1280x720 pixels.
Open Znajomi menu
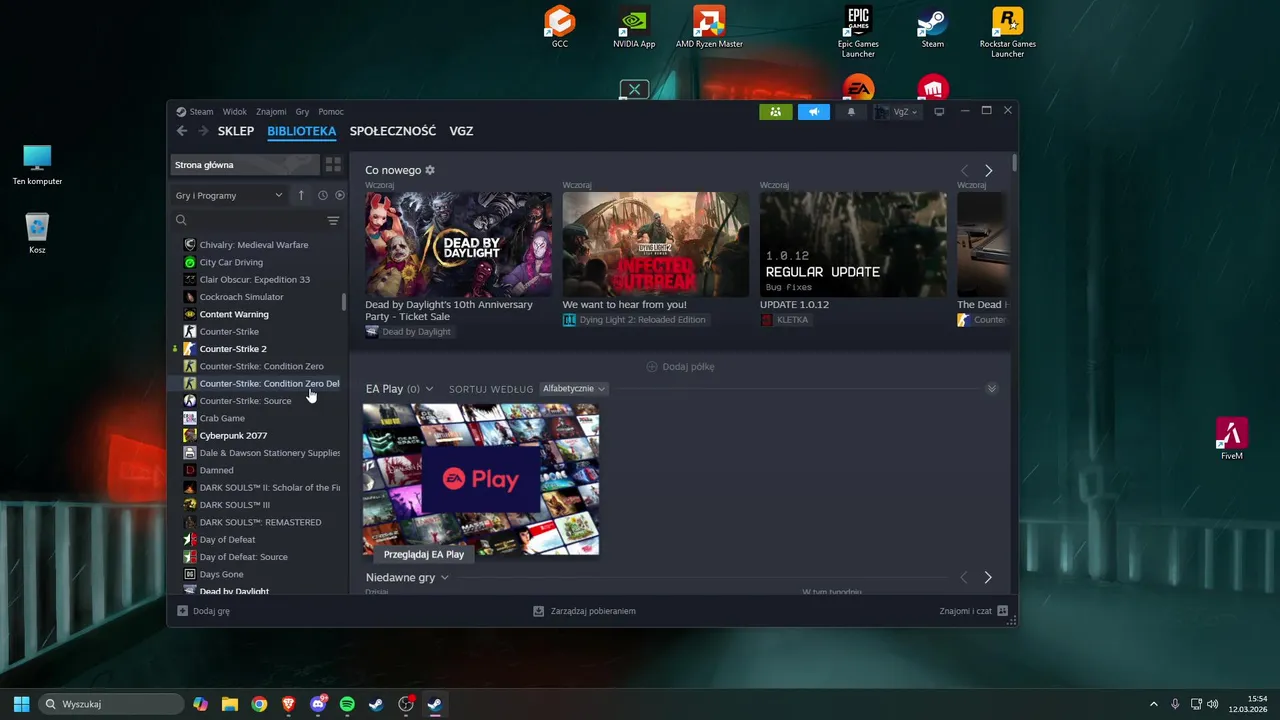(x=271, y=112)
